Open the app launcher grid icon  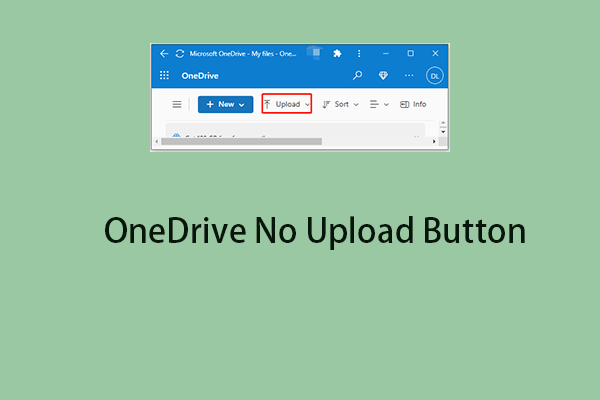tap(164, 75)
